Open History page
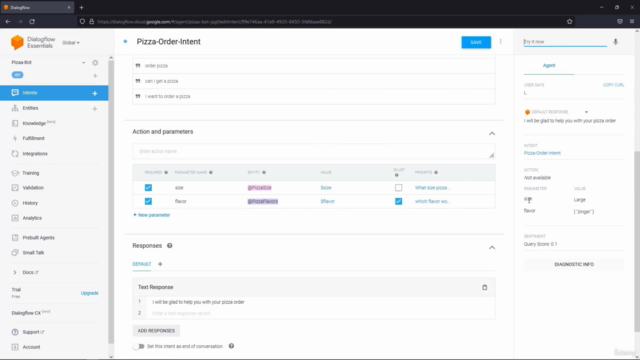Screen dimensions: 640x360 tap(30, 203)
